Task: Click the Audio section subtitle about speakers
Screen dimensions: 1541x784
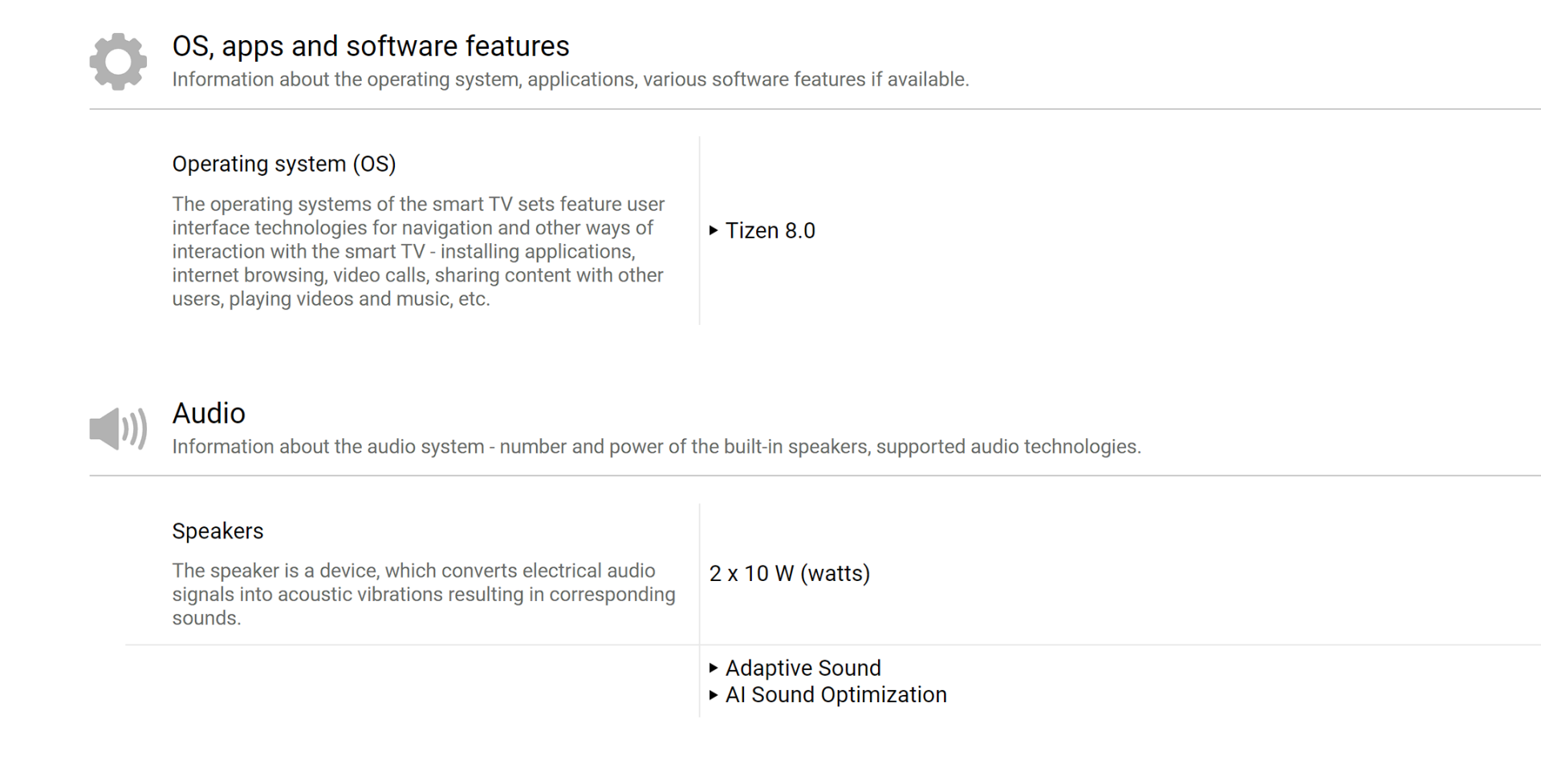Action: pyautogui.click(x=656, y=447)
